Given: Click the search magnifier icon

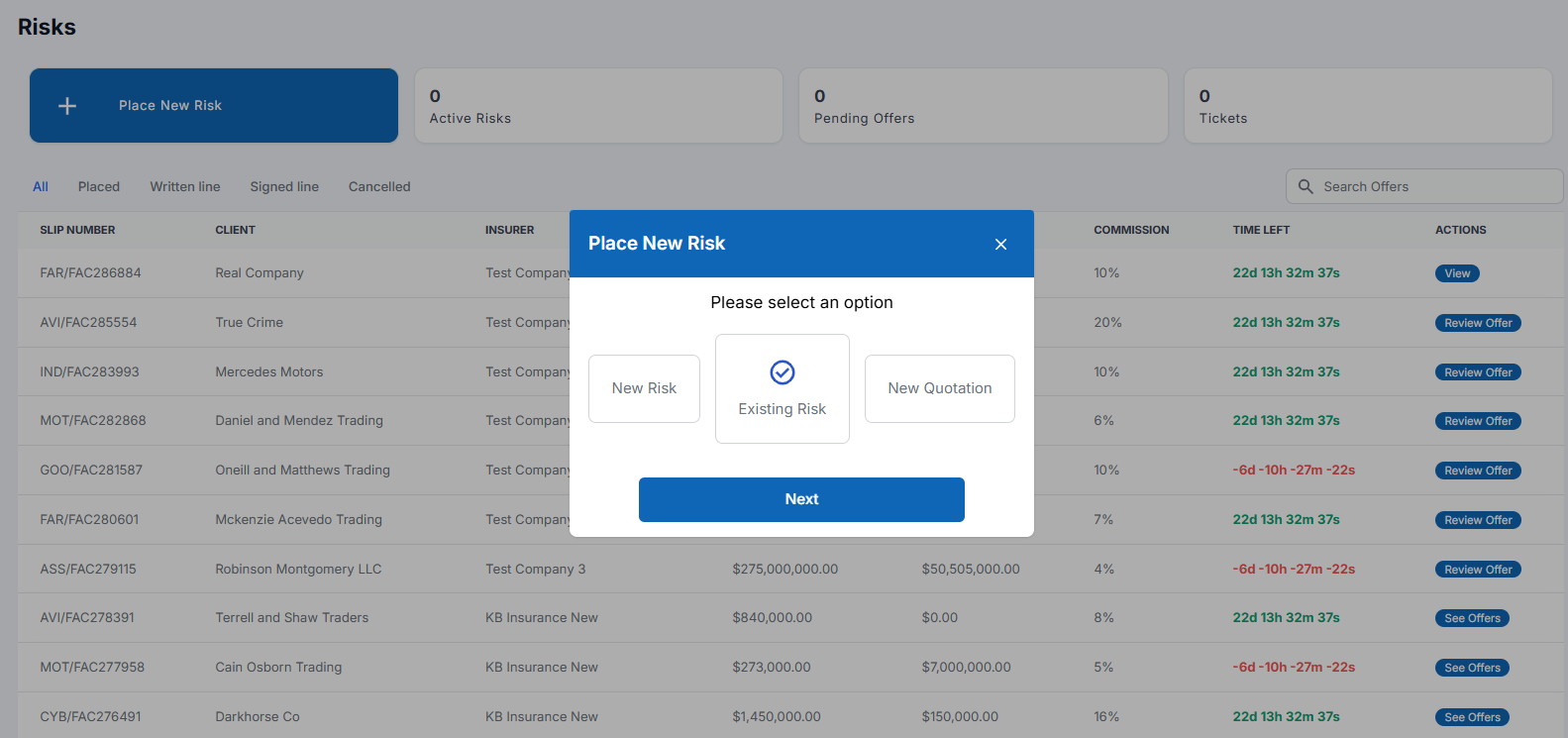Looking at the screenshot, I should [1306, 186].
